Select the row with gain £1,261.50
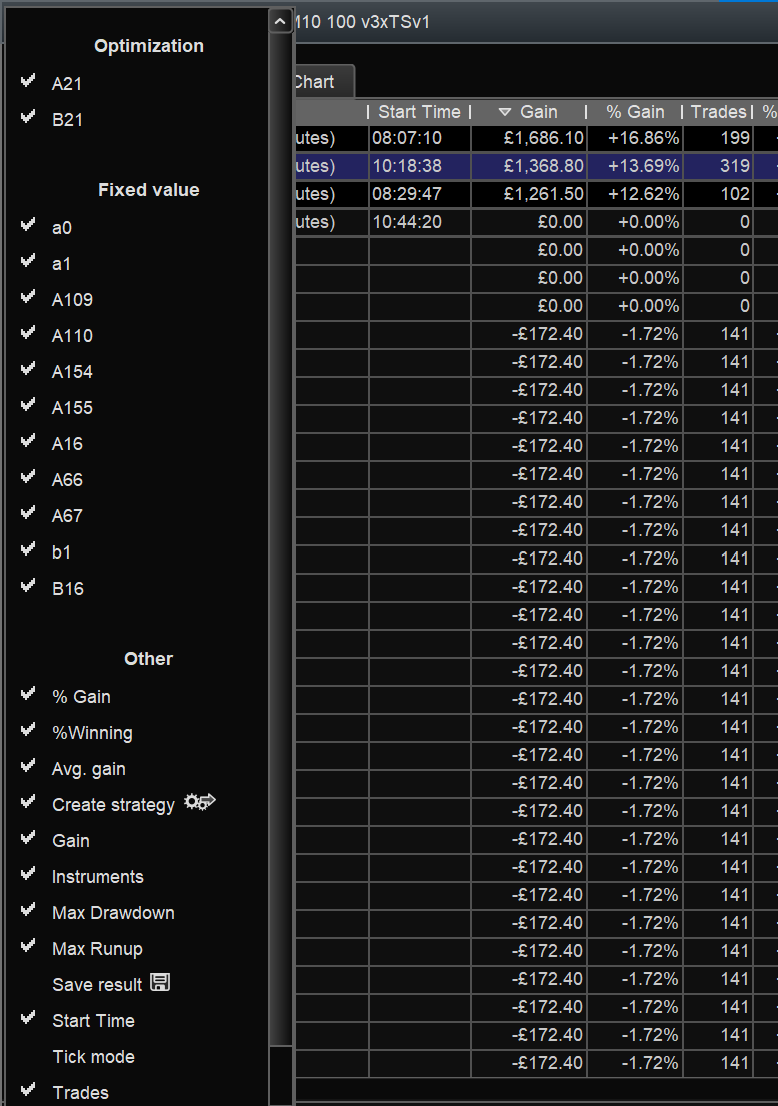The image size is (778, 1106). point(536,194)
